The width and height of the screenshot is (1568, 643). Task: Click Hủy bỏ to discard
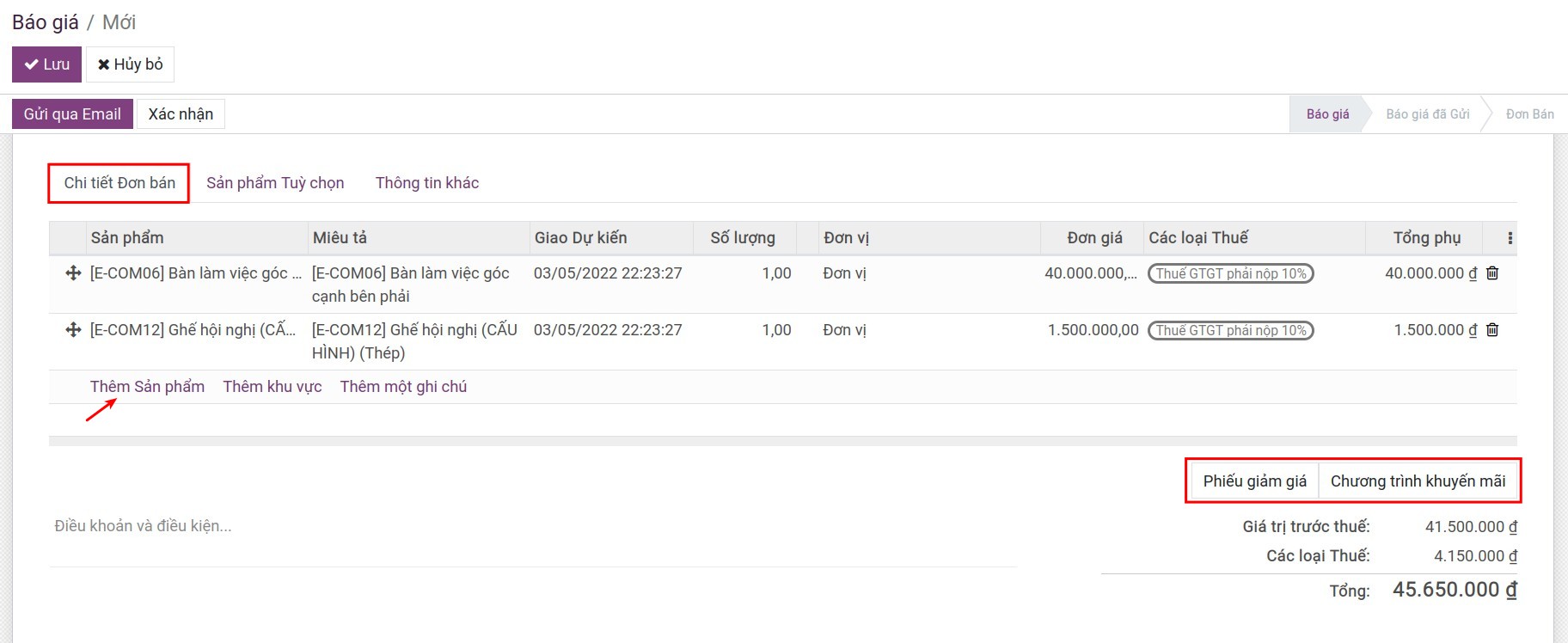point(130,64)
